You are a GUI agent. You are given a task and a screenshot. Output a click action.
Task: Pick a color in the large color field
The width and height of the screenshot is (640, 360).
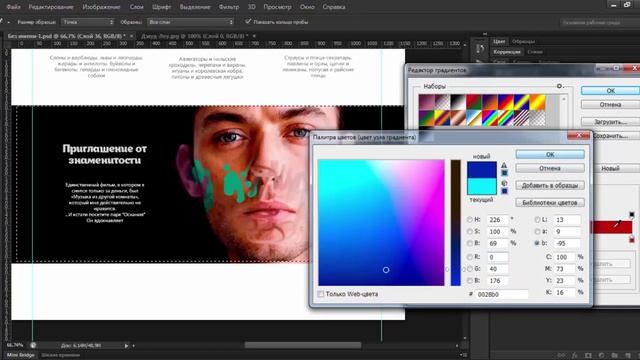pos(381,223)
